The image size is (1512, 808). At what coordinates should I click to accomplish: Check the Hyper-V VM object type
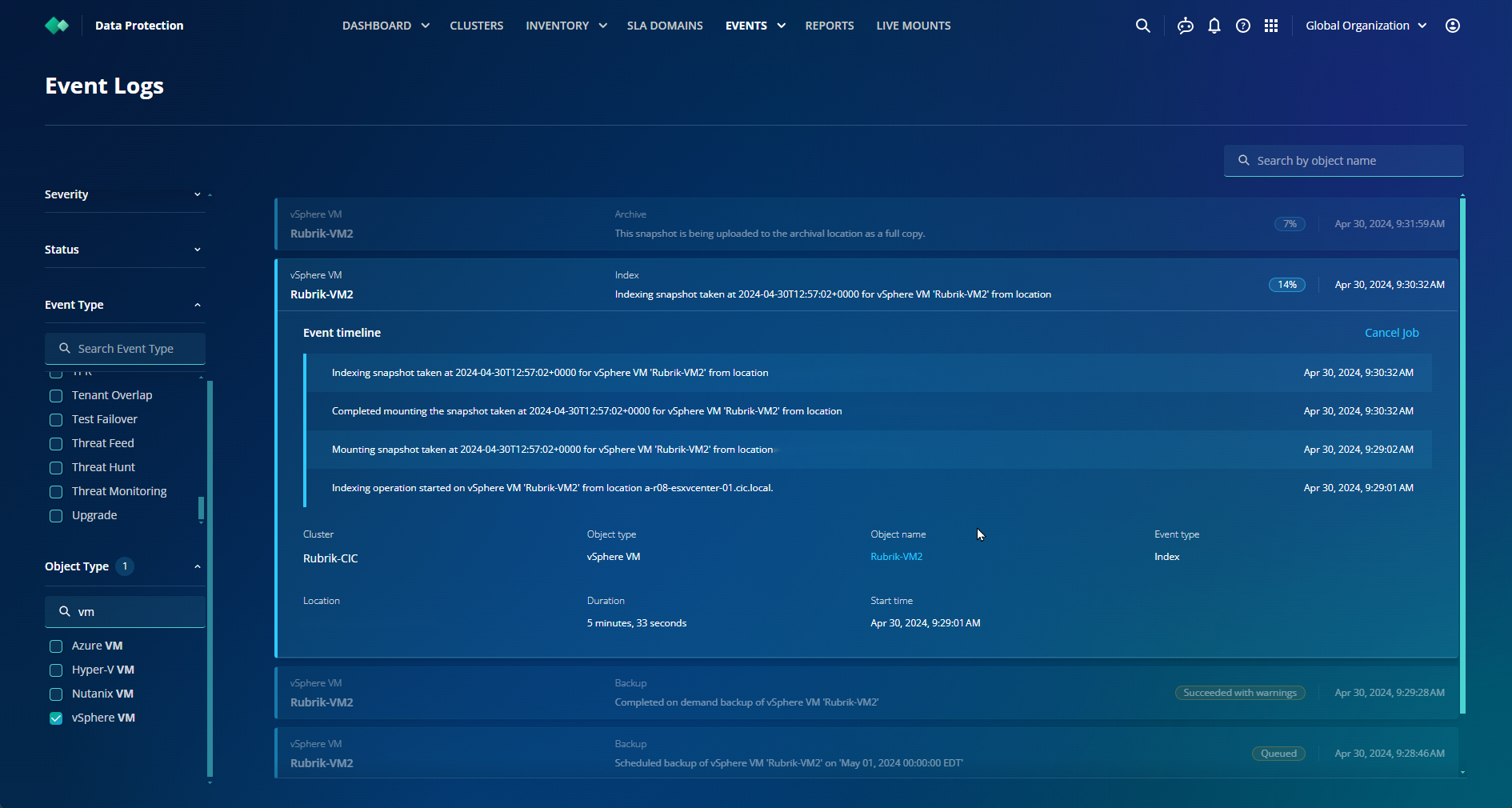pyautogui.click(x=56, y=670)
